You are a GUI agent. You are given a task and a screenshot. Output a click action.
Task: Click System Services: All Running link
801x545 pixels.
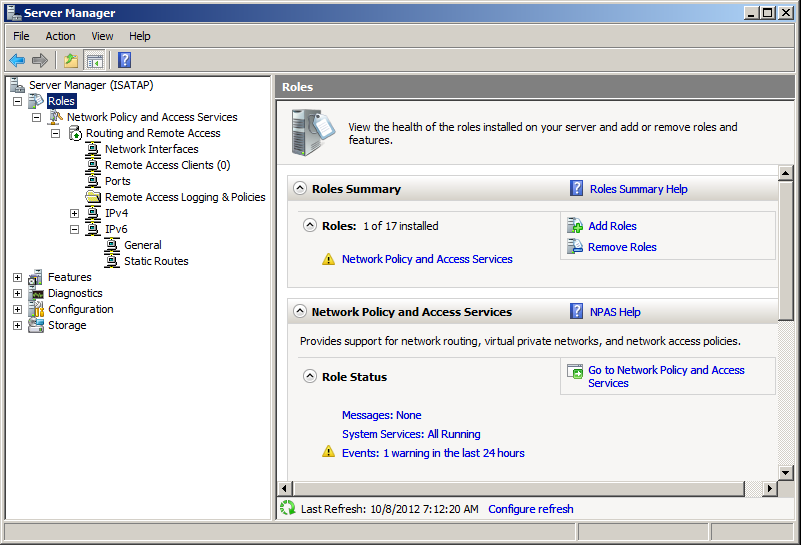[411, 434]
